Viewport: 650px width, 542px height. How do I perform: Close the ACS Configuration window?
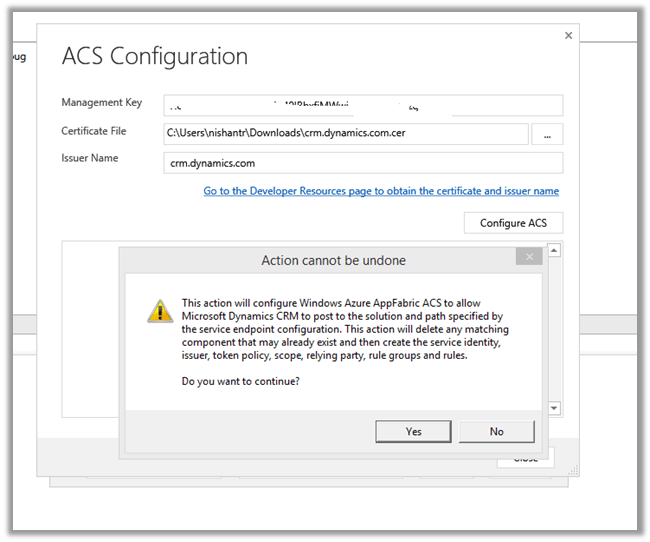[569, 36]
